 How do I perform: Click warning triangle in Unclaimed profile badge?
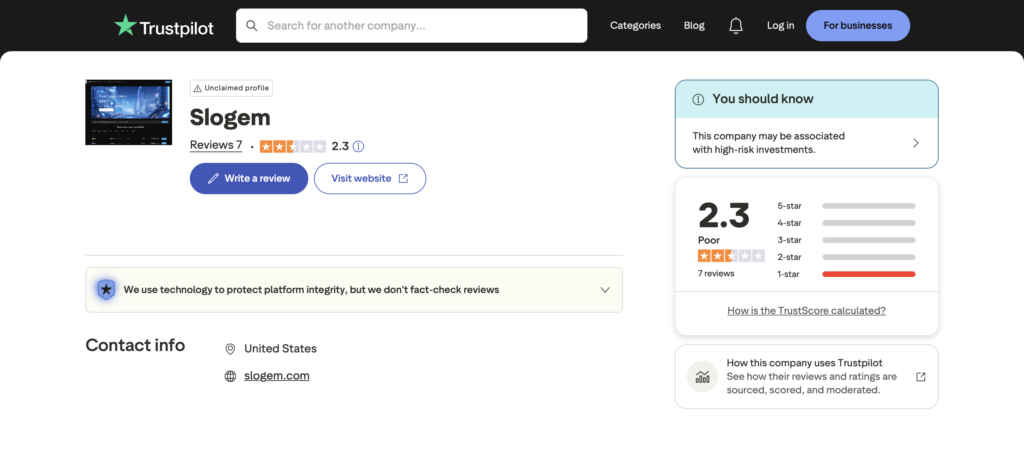197,88
